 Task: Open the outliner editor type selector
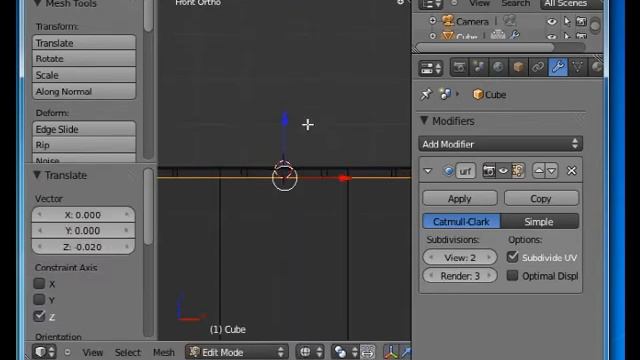[431, 4]
